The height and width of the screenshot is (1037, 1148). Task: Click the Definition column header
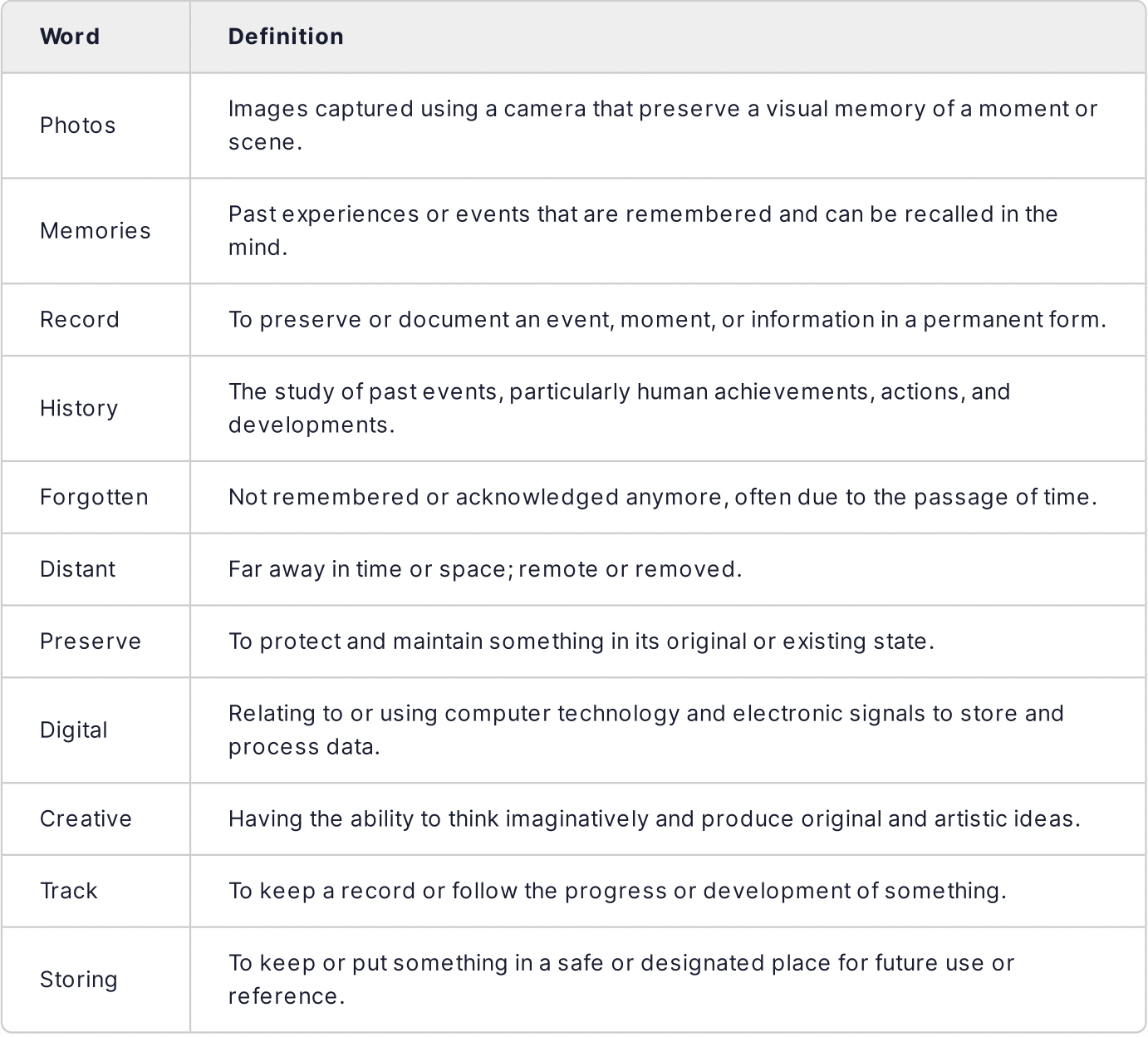[286, 37]
